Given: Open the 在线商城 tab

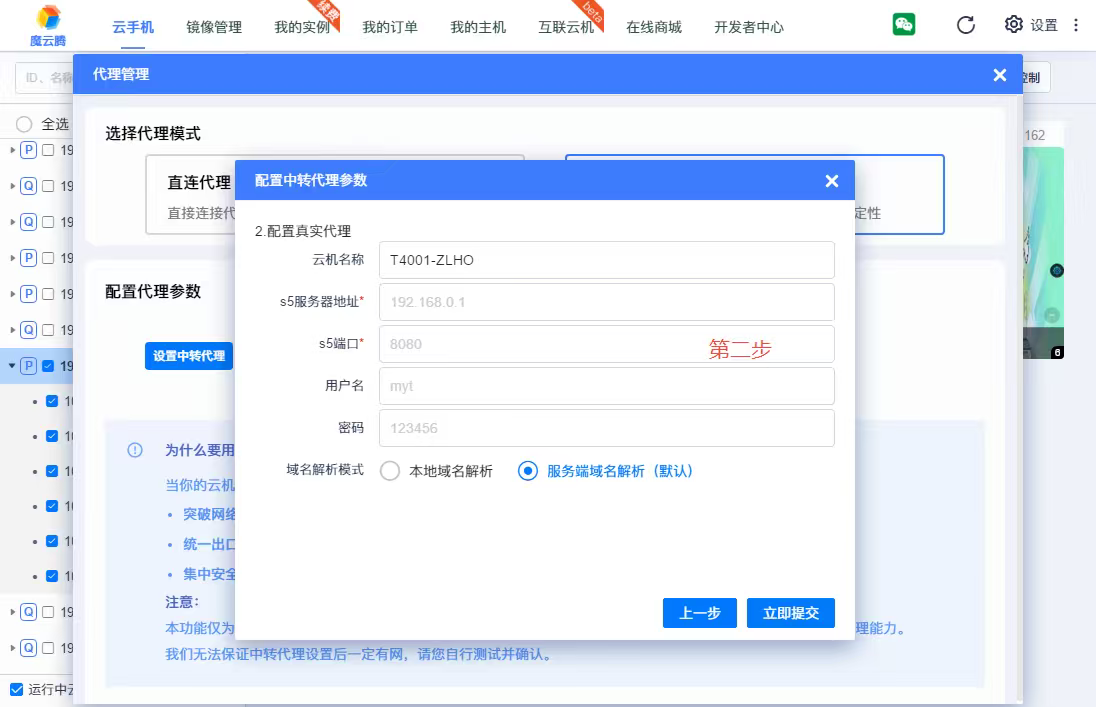Looking at the screenshot, I should click(654, 27).
